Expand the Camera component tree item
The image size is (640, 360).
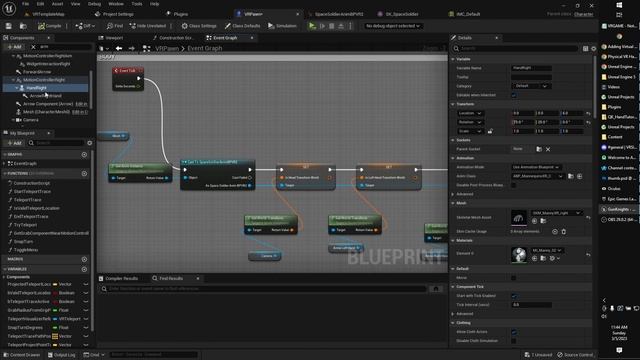tap(13, 120)
